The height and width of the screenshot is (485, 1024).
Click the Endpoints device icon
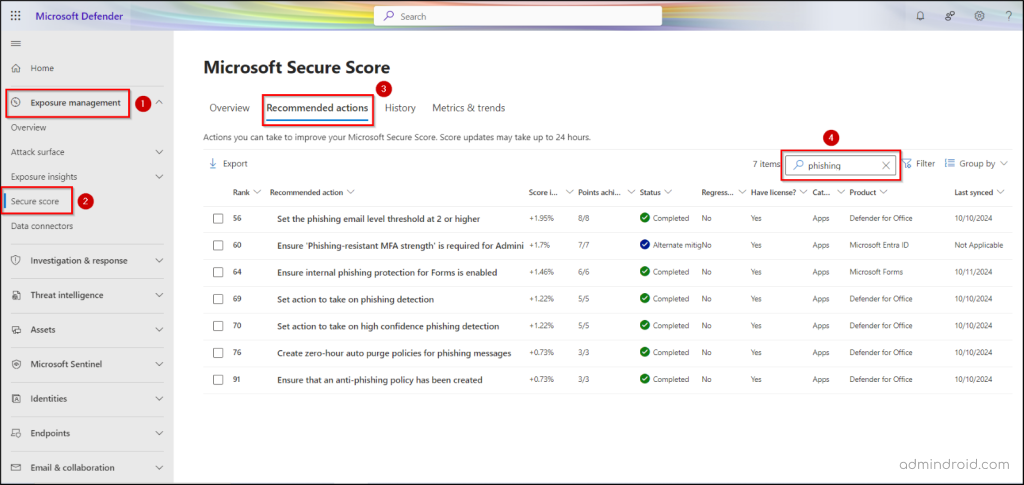[17, 433]
